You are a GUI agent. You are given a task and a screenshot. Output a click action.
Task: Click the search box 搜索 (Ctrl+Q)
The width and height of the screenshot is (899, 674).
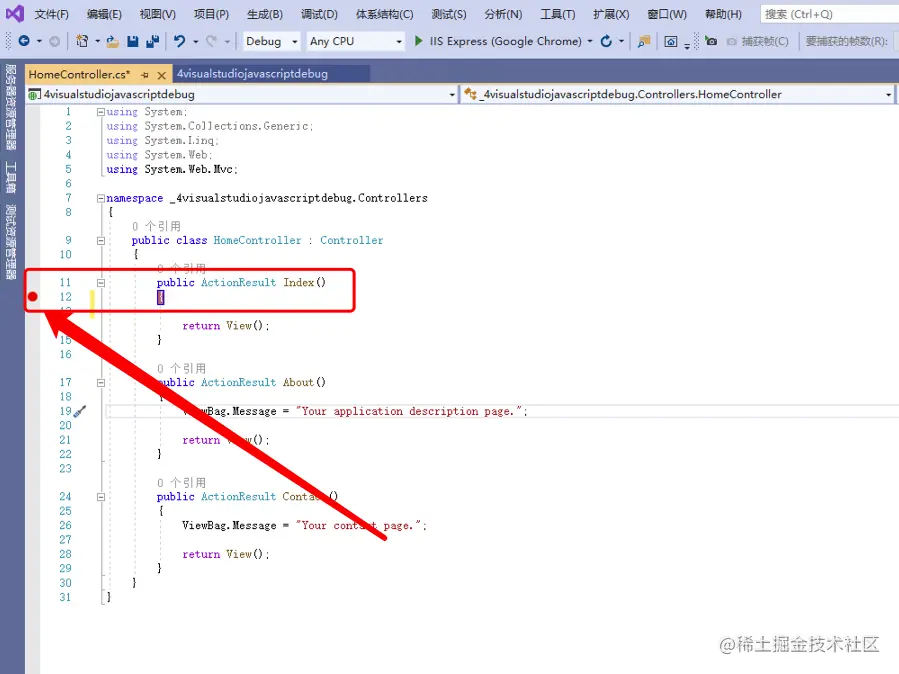coord(828,14)
